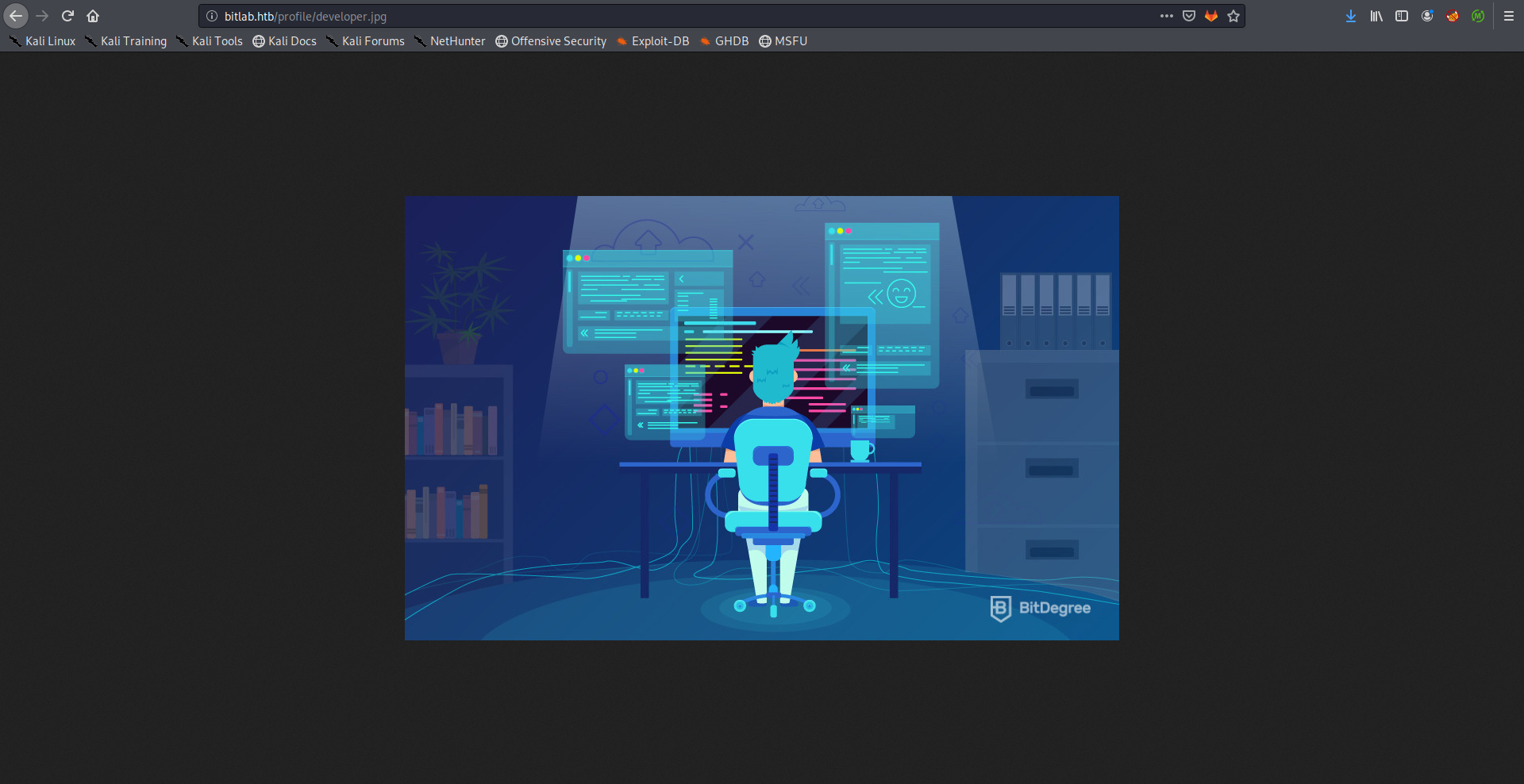Open the Library bookshelf menu
Viewport: 1524px width, 784px height.
pyautogui.click(x=1376, y=16)
